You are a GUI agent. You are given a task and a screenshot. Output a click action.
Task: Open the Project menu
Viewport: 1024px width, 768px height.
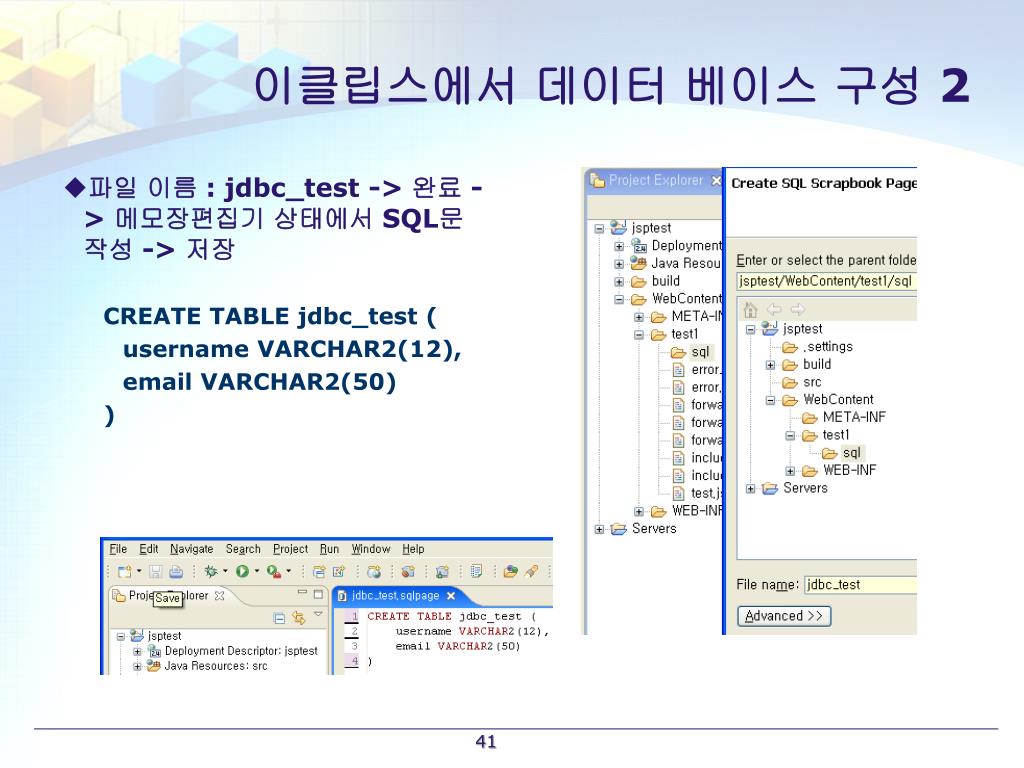coord(291,549)
